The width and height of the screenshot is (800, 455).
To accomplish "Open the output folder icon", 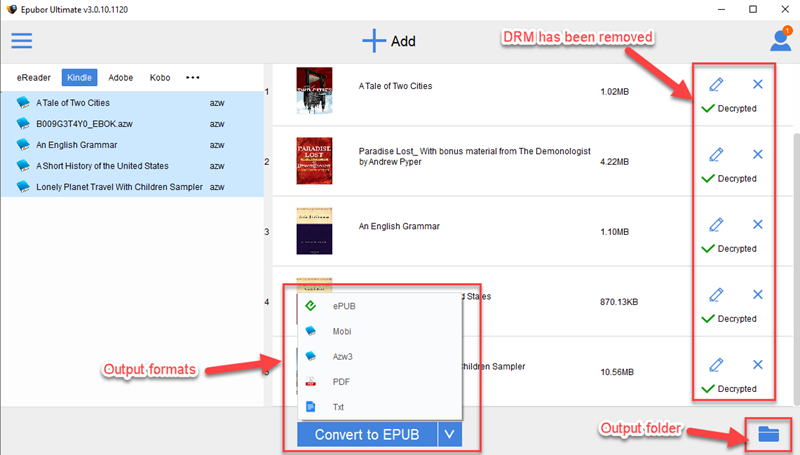I will pyautogui.click(x=768, y=434).
